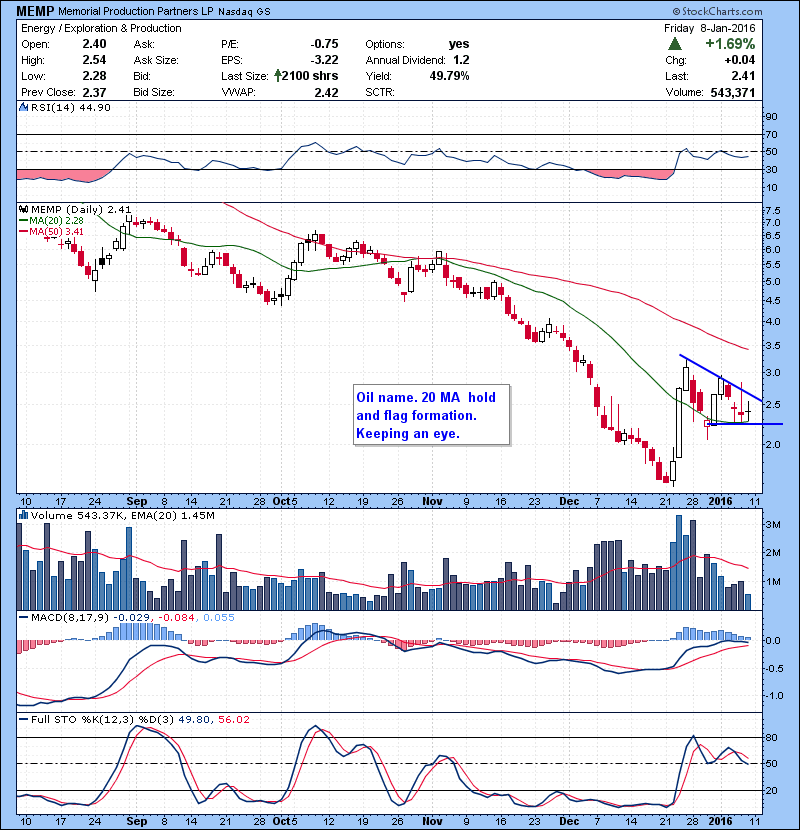Click the Chg value +0.04

pyautogui.click(x=740, y=60)
